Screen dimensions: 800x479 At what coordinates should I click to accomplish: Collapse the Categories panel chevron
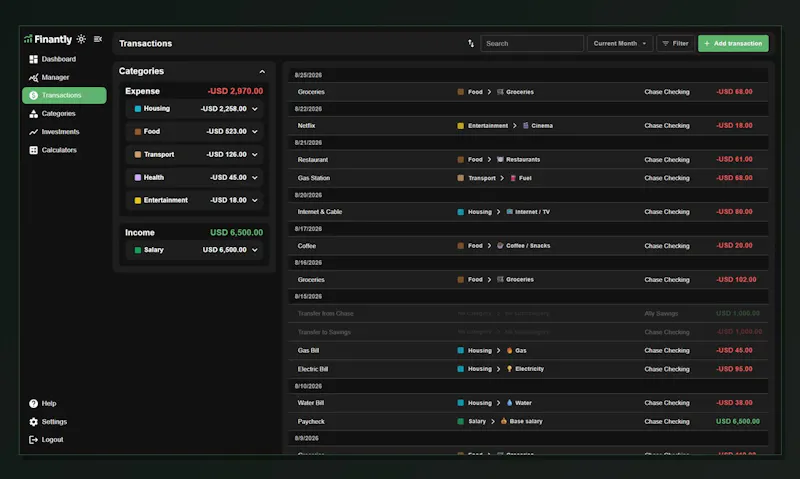262,71
